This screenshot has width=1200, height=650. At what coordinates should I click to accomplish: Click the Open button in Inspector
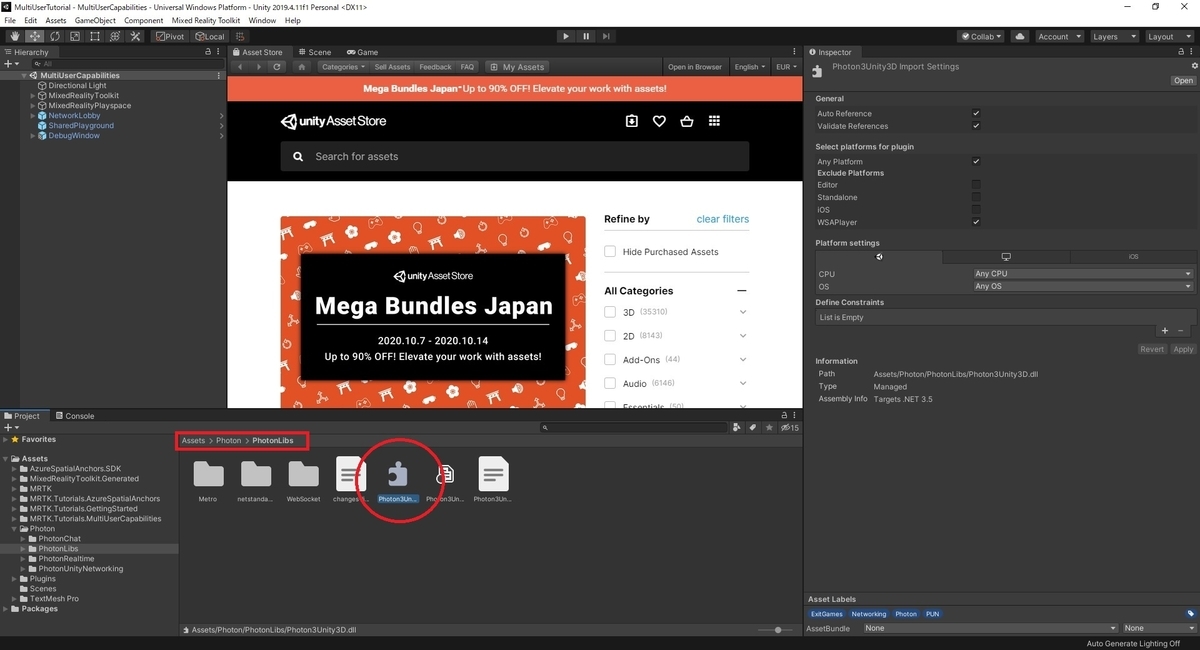pos(1183,81)
